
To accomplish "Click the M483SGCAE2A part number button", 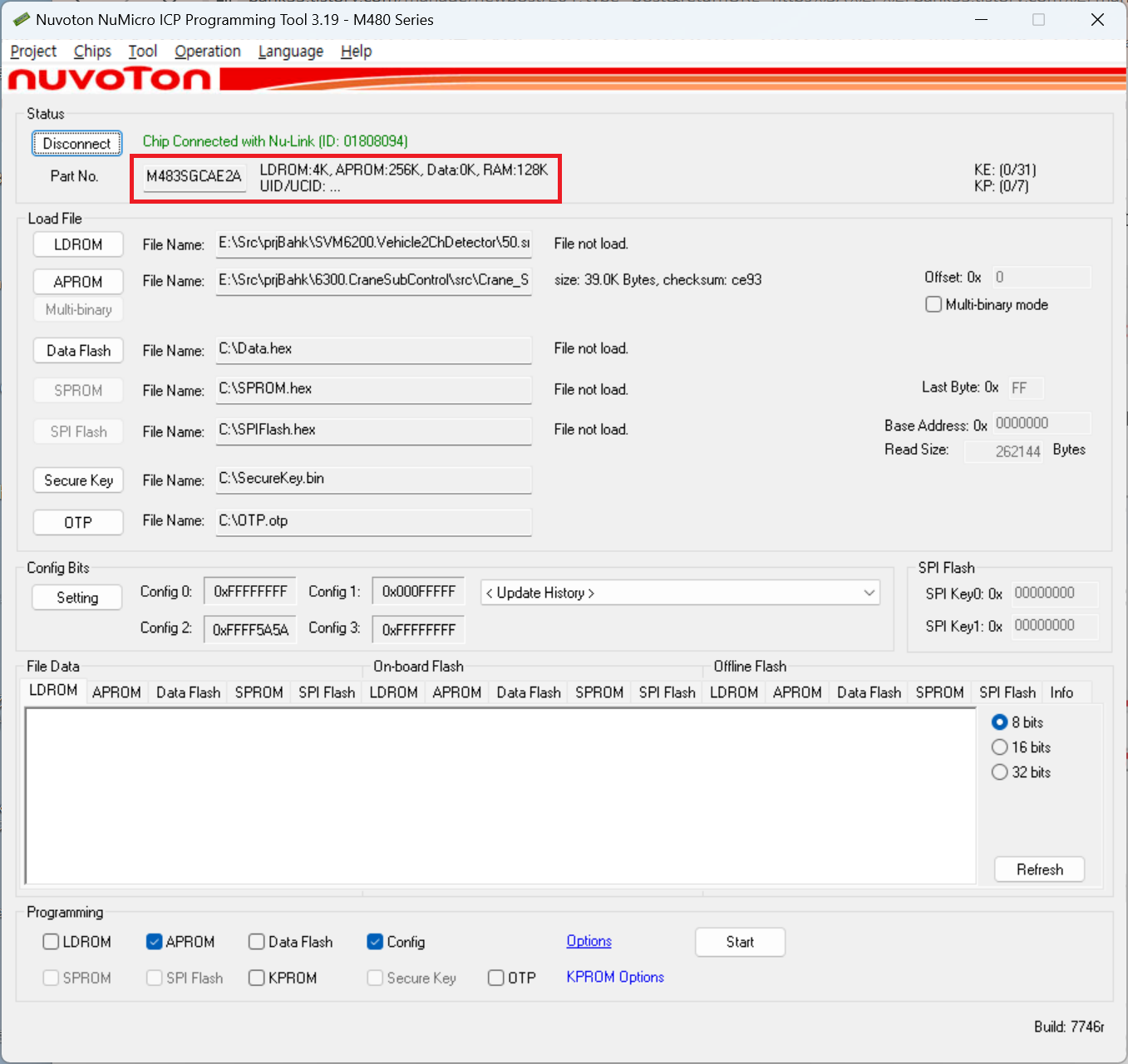I will coord(194,176).
